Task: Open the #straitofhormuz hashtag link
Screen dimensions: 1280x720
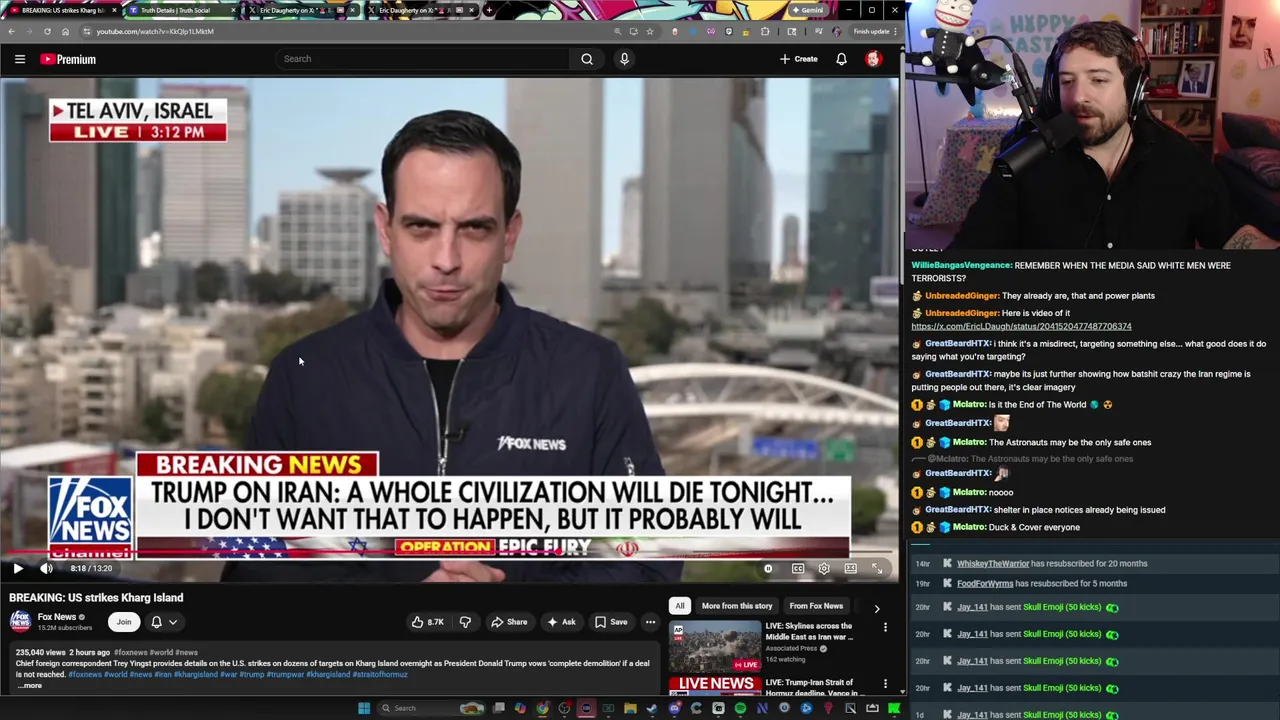Action: point(380,674)
